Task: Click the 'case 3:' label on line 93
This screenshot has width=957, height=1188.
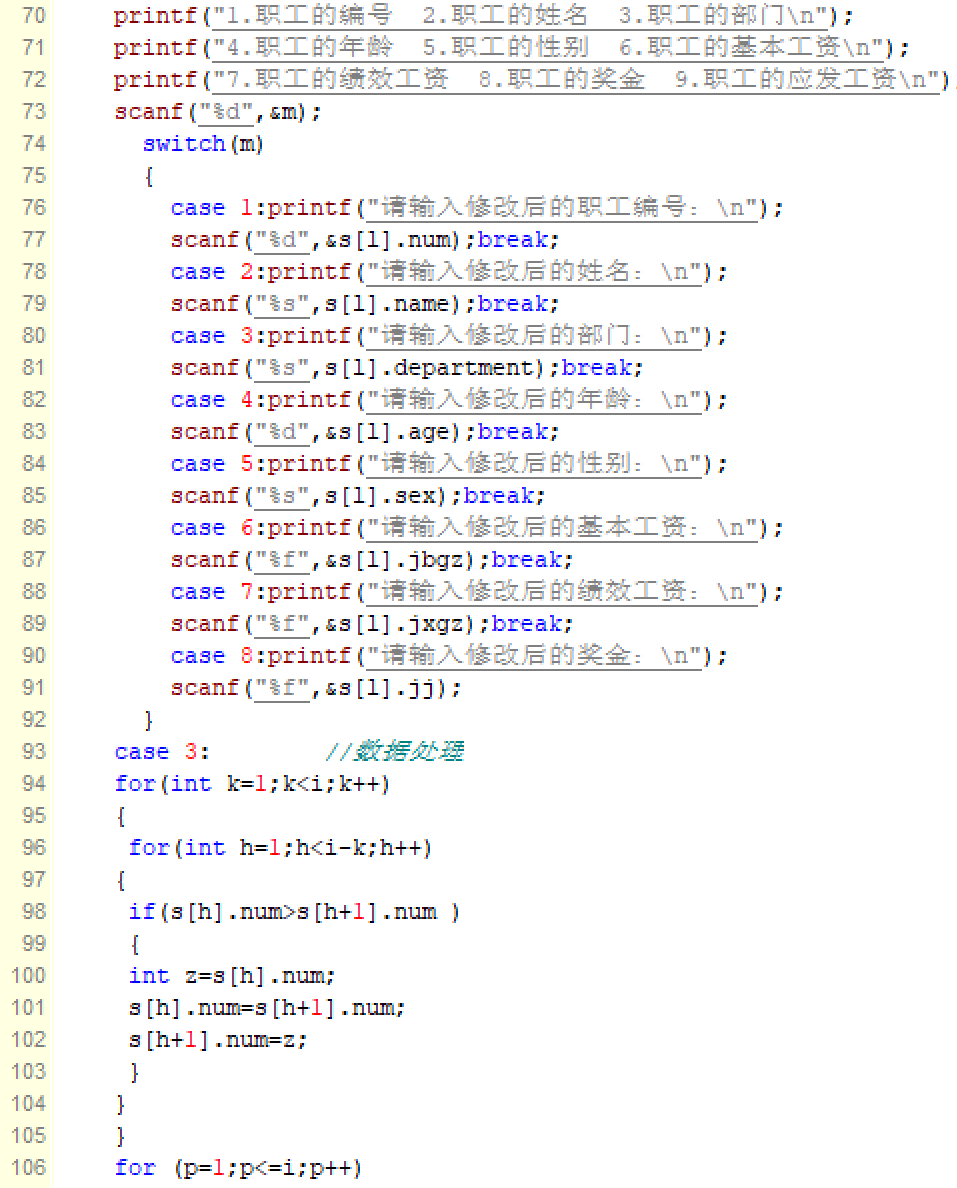Action: pos(162,752)
